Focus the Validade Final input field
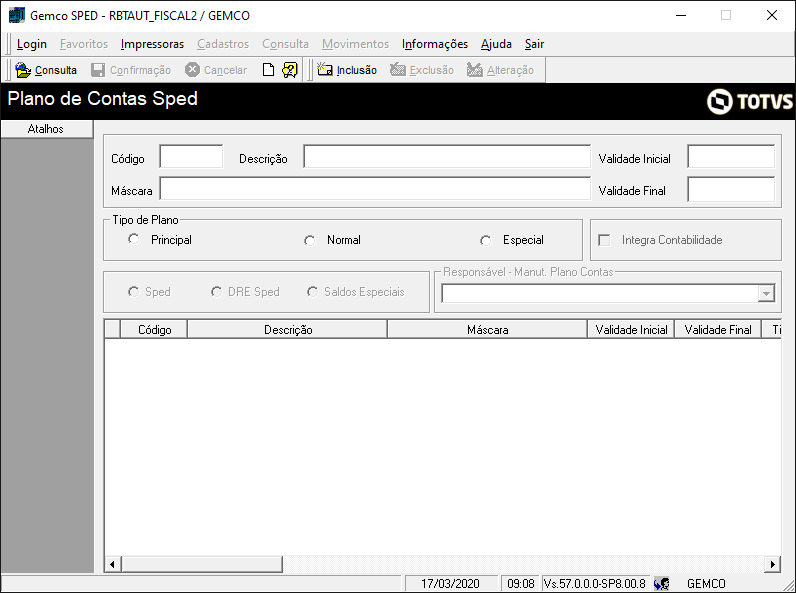The height and width of the screenshot is (593, 796). tap(732, 189)
